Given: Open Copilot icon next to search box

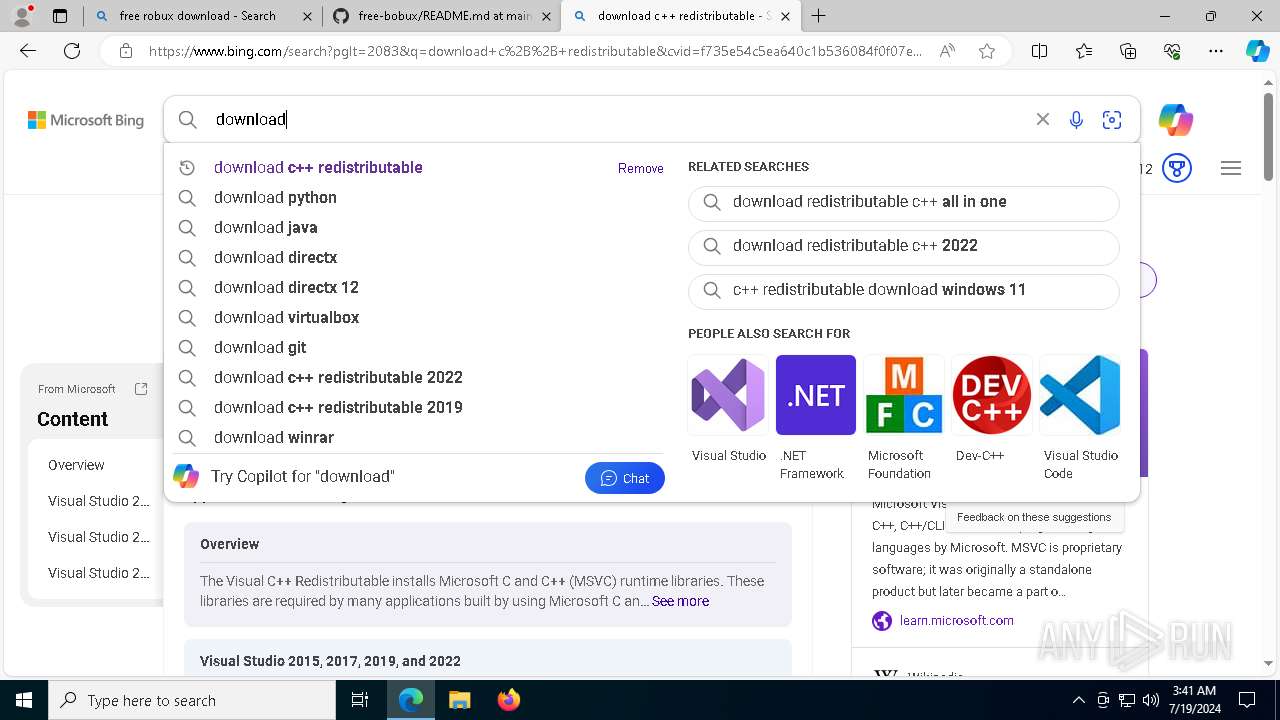Looking at the screenshot, I should point(1176,120).
